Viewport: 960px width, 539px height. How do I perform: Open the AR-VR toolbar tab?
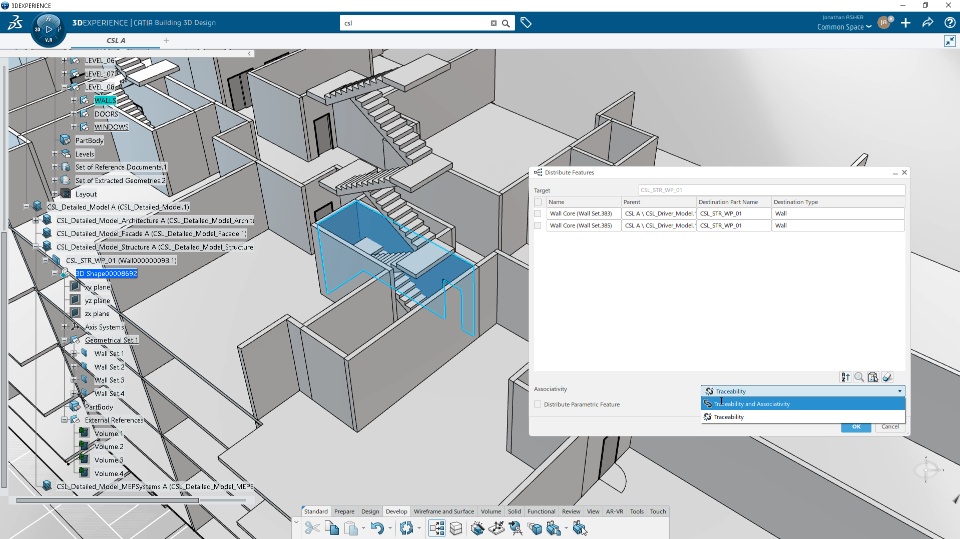[x=614, y=511]
